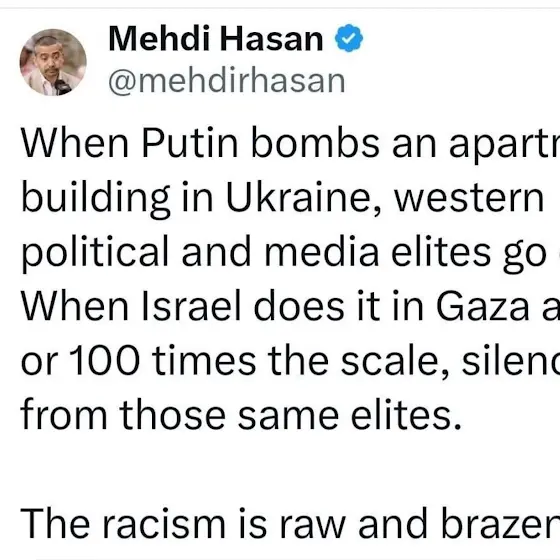Click the line "from those same elites."

(241, 415)
